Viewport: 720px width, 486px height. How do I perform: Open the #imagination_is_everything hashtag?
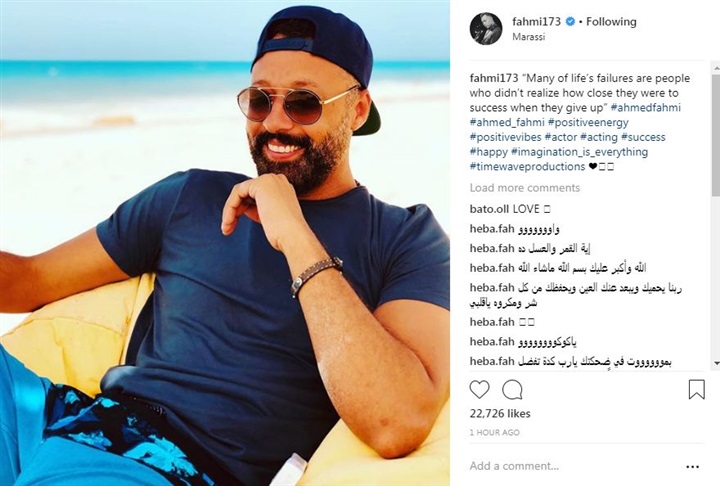pyautogui.click(x=579, y=152)
